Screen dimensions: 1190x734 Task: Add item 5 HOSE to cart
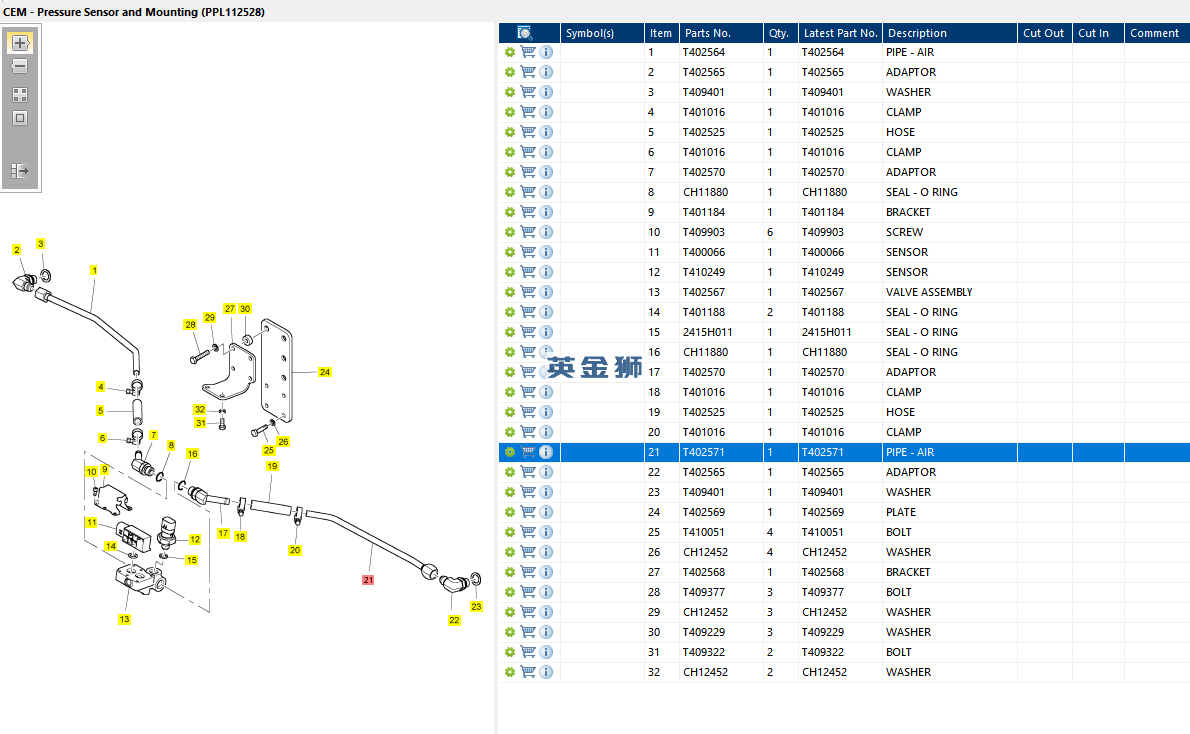pos(528,132)
